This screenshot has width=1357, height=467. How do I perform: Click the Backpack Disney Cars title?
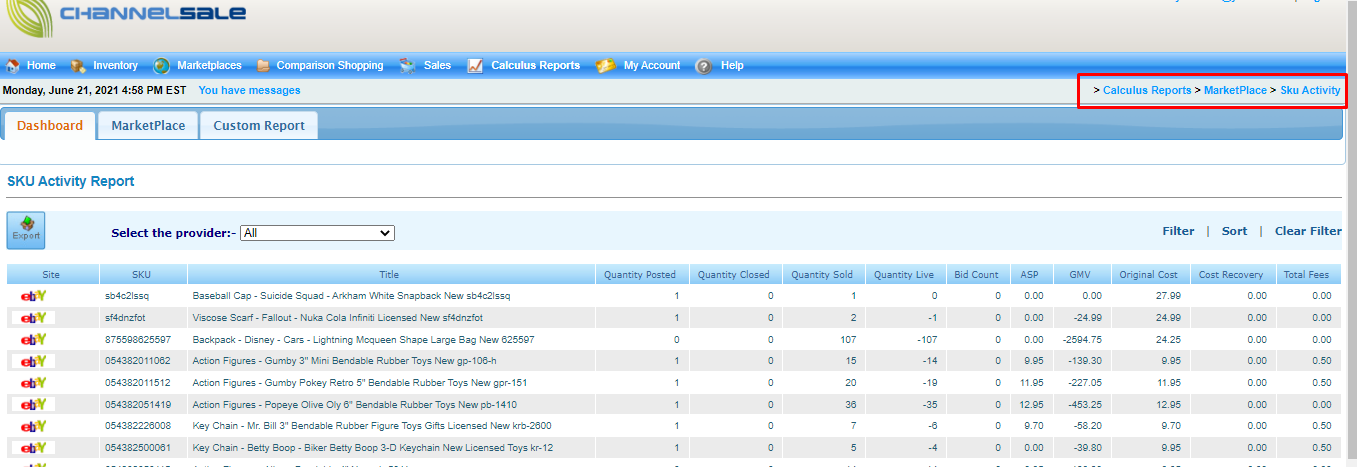[363, 340]
